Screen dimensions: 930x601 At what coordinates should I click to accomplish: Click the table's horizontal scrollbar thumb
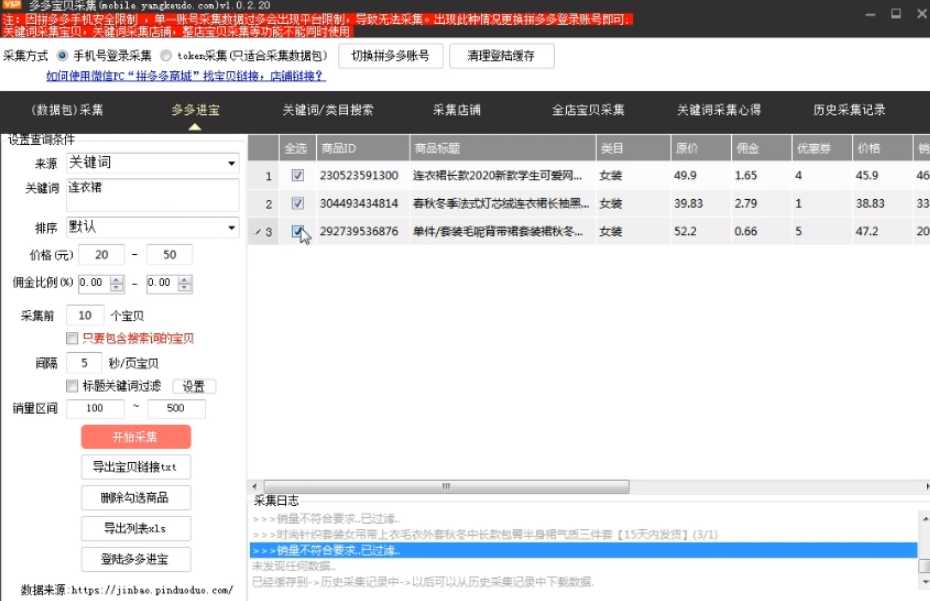[447, 486]
